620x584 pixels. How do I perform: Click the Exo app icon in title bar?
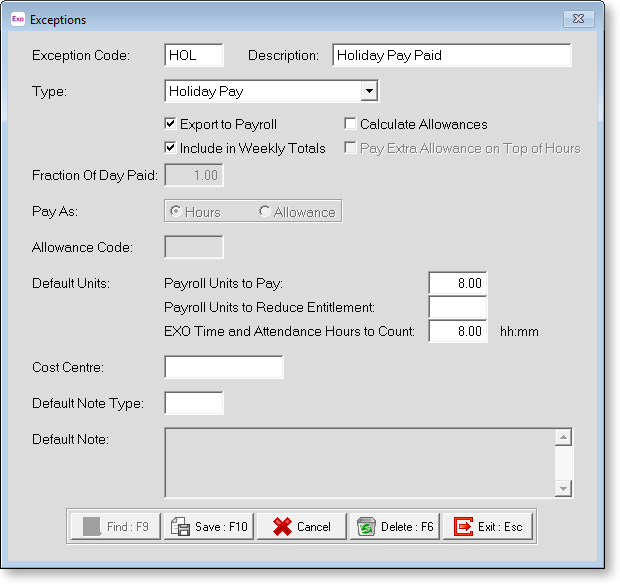tap(17, 19)
